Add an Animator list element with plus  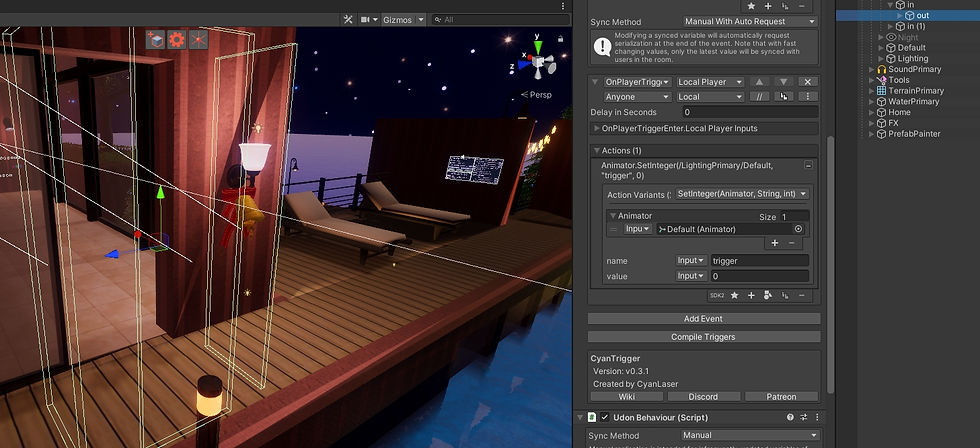[775, 243]
